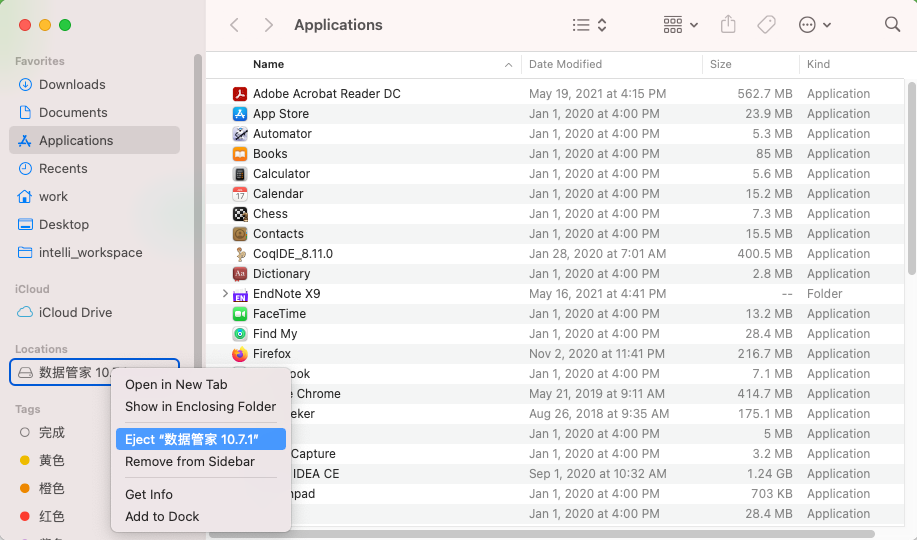Choose Show in Enclosing Folder
The width and height of the screenshot is (917, 540).
tap(201, 407)
